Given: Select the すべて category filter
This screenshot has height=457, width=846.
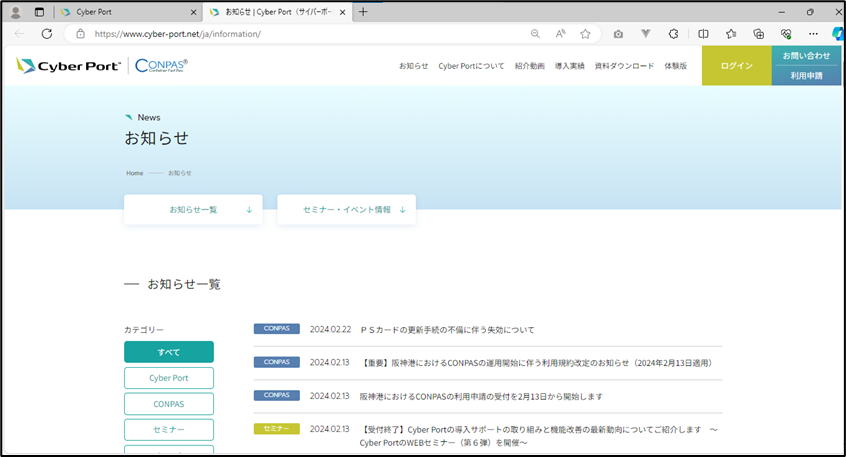Looking at the screenshot, I should [x=169, y=352].
